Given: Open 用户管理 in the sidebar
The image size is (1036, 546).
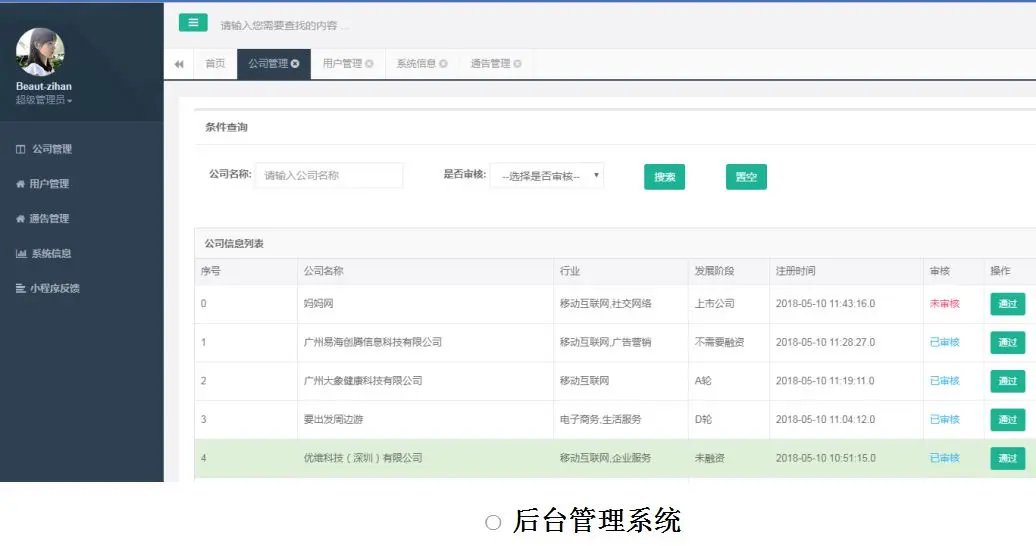Looking at the screenshot, I should [x=42, y=184].
